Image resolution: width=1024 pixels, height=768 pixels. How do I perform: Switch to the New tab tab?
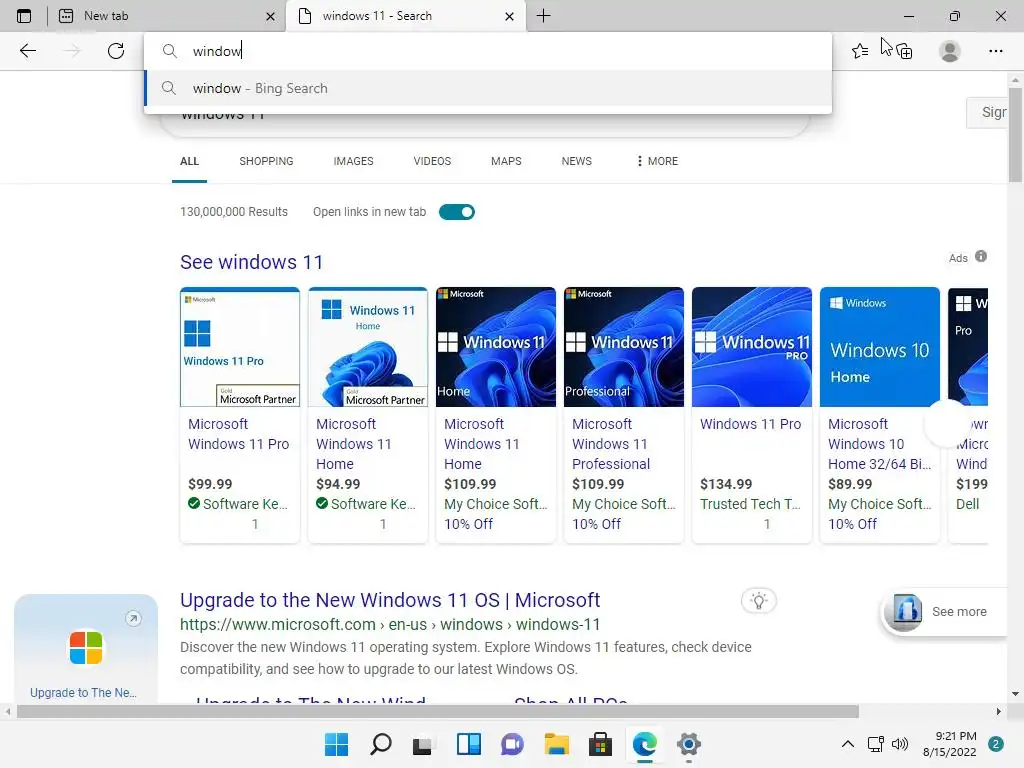pyautogui.click(x=167, y=16)
